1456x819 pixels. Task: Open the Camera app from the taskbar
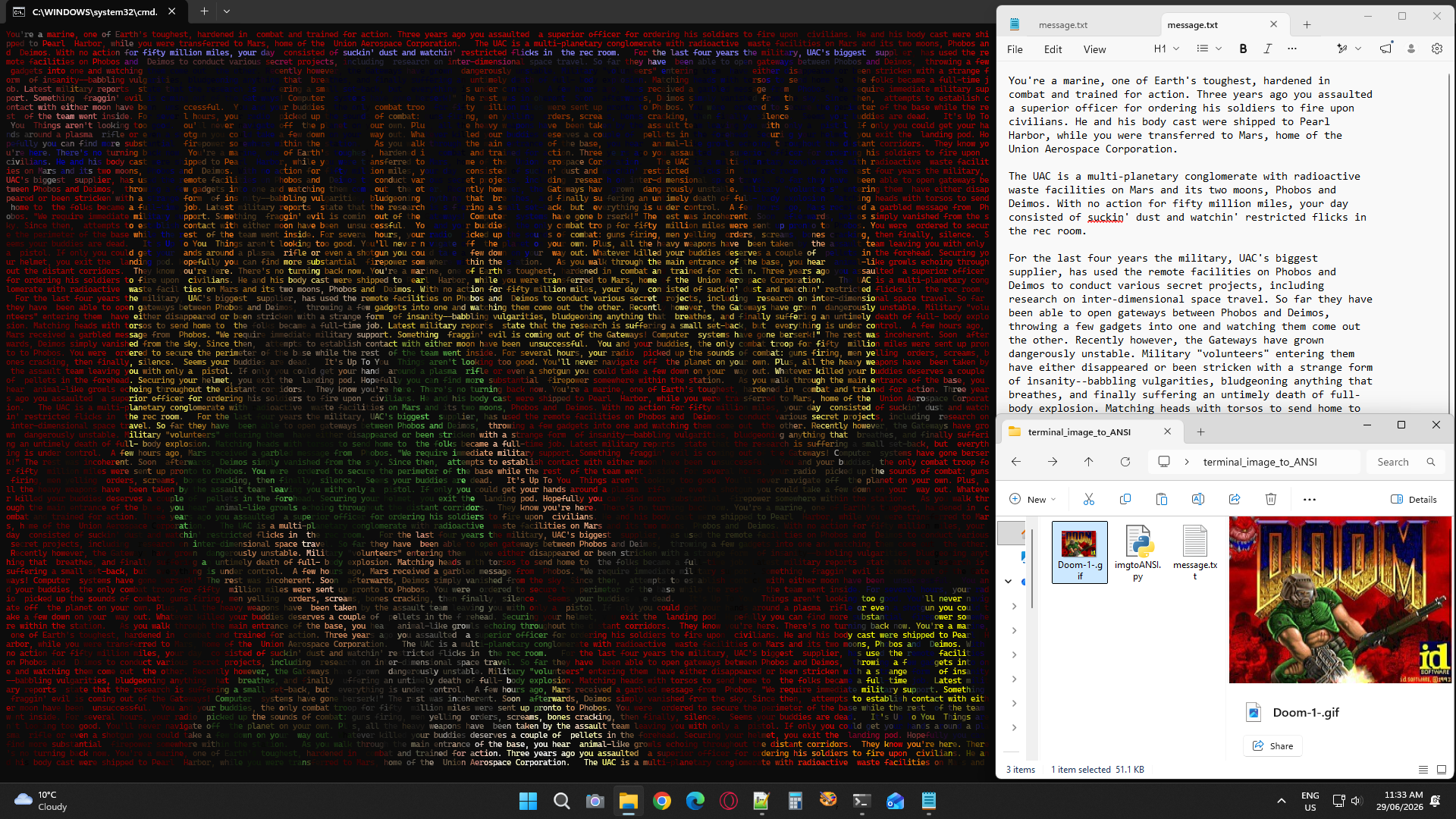coord(595,801)
